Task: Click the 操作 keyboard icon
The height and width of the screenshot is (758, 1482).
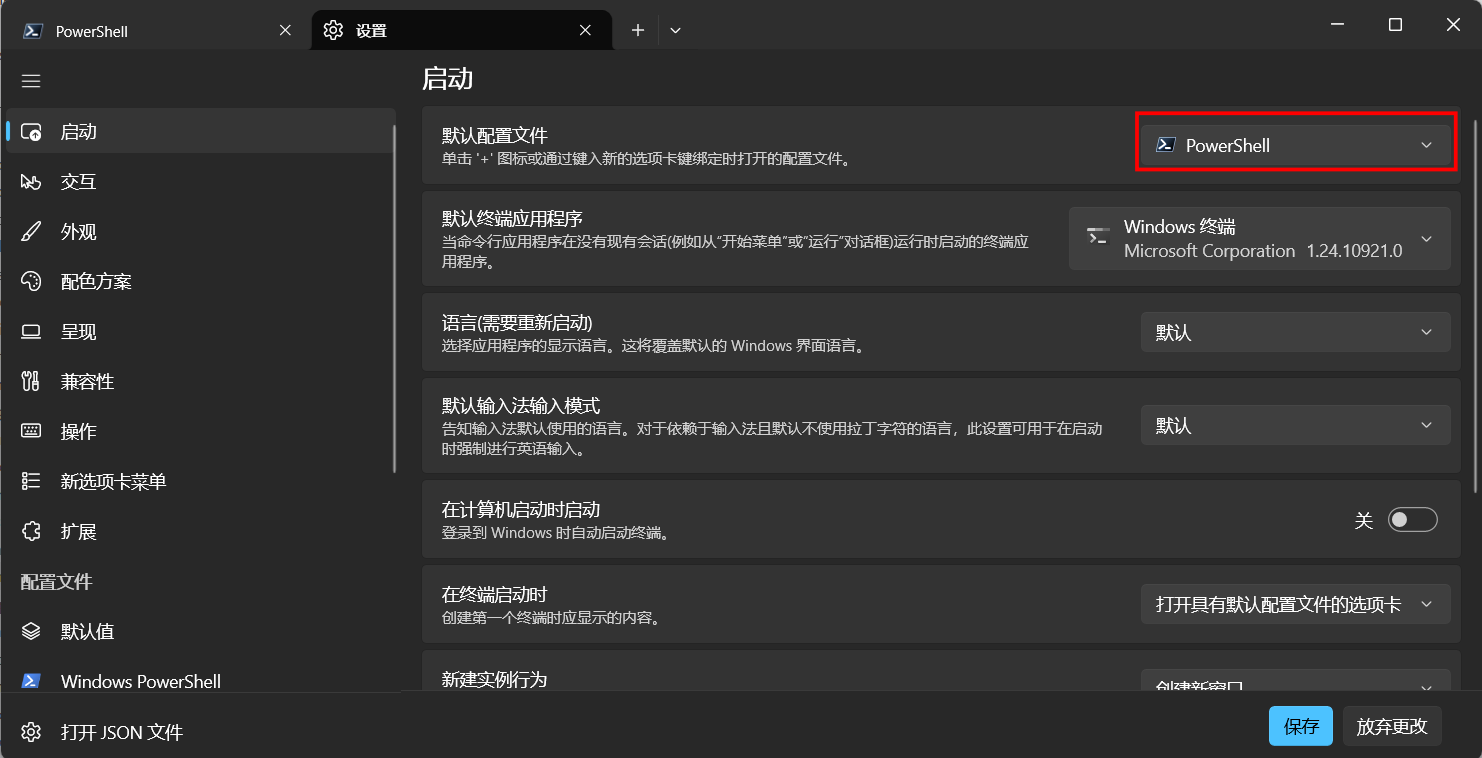Action: coord(31,432)
